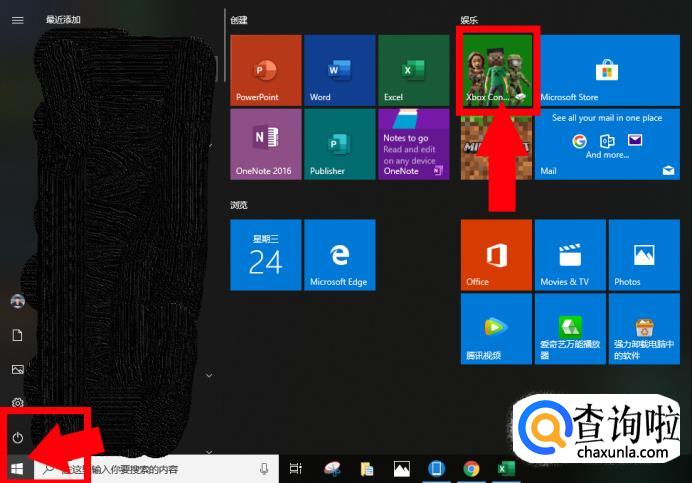692x483 pixels.
Task: Click the 浏览 group heading
Action: click(239, 205)
